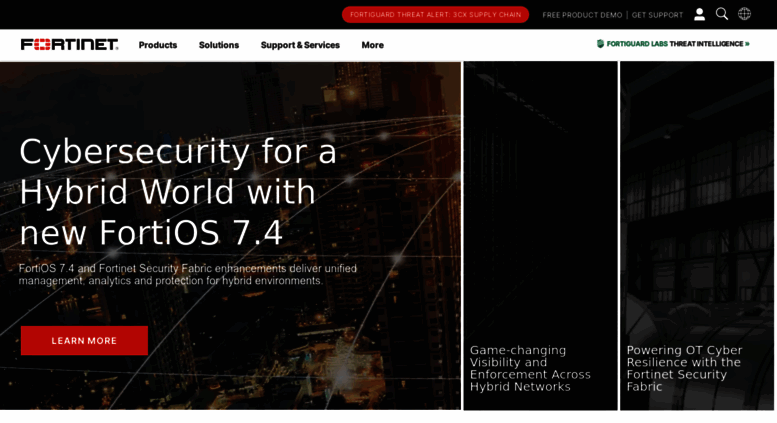Click the Get Support link
The width and height of the screenshot is (777, 423).
(x=657, y=15)
